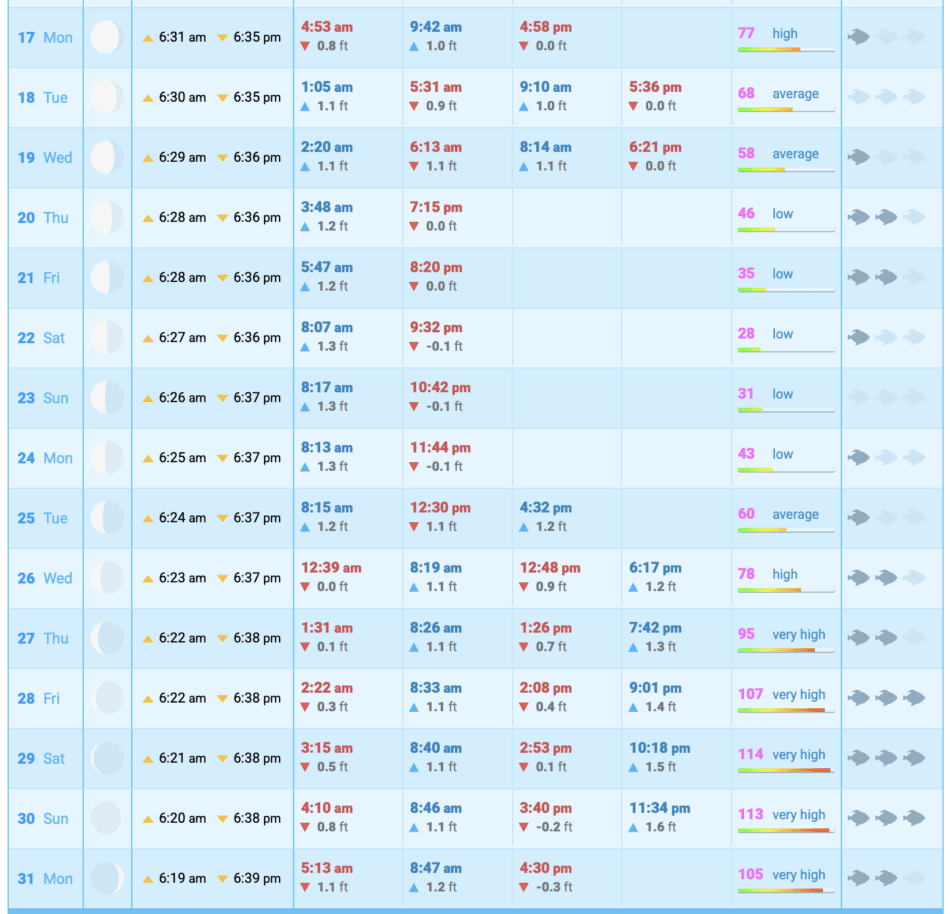Click the 4:53 am low tide time
This screenshot has width=950, height=914.
327,27
